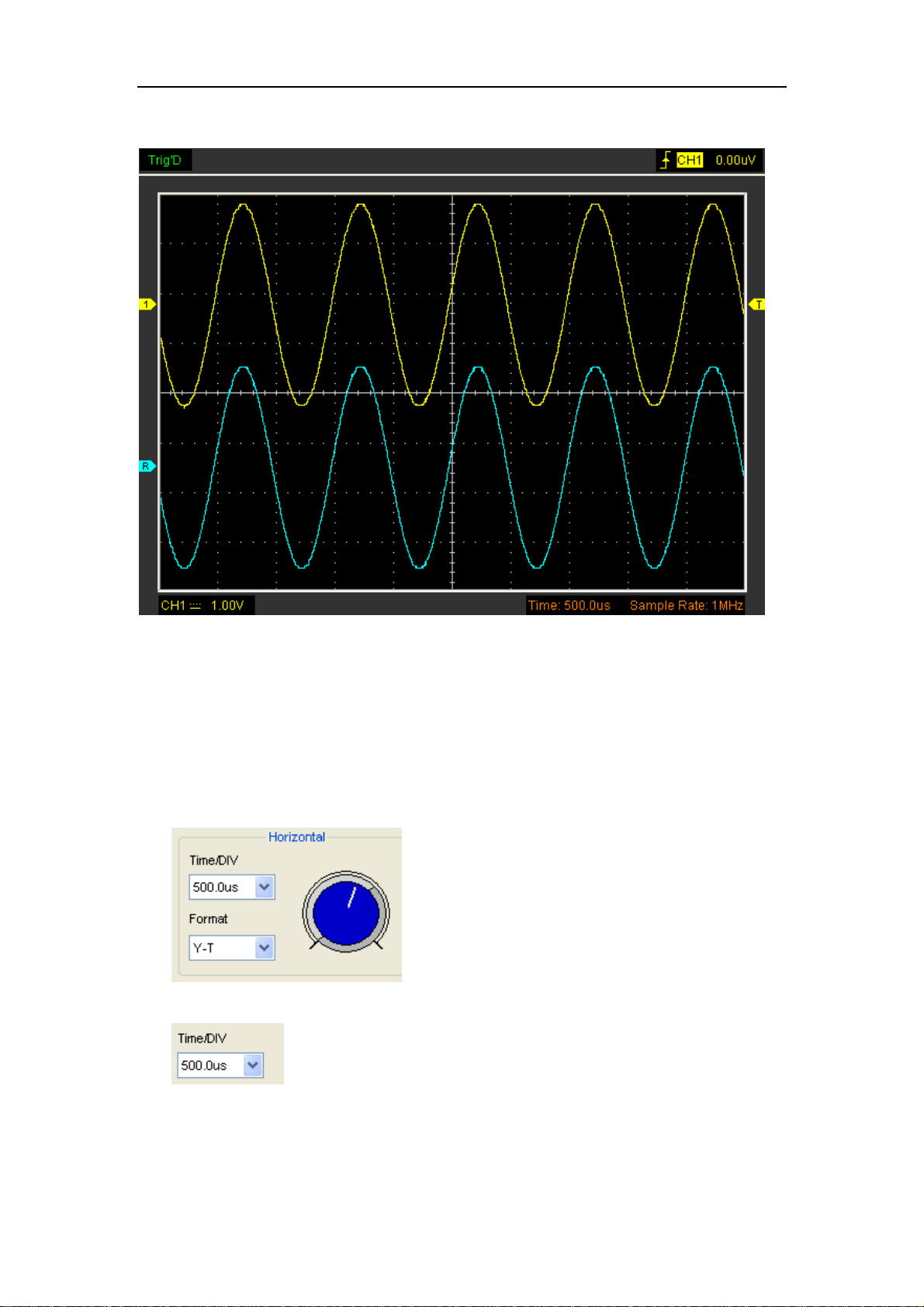Click the Time: 500.0us readout
Screen dimensions: 924x1307
tap(569, 606)
